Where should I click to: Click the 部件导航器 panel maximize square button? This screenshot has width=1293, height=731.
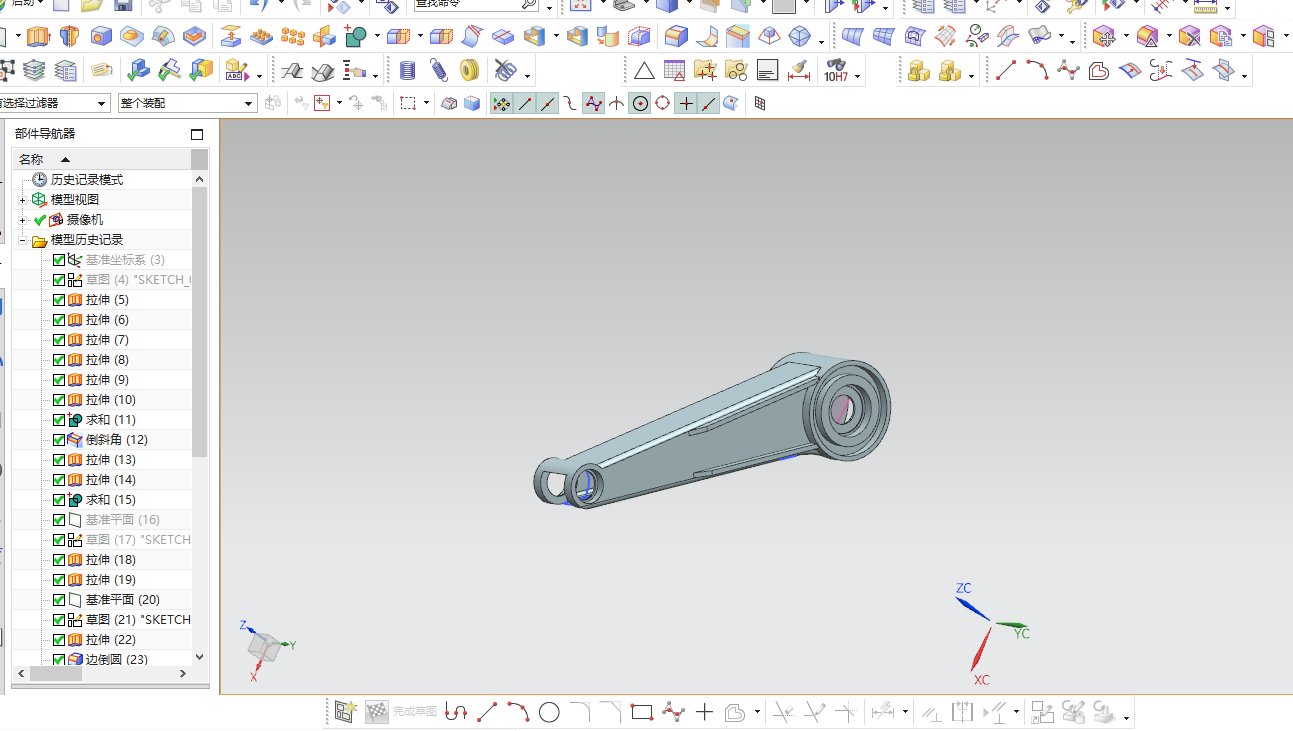197,134
